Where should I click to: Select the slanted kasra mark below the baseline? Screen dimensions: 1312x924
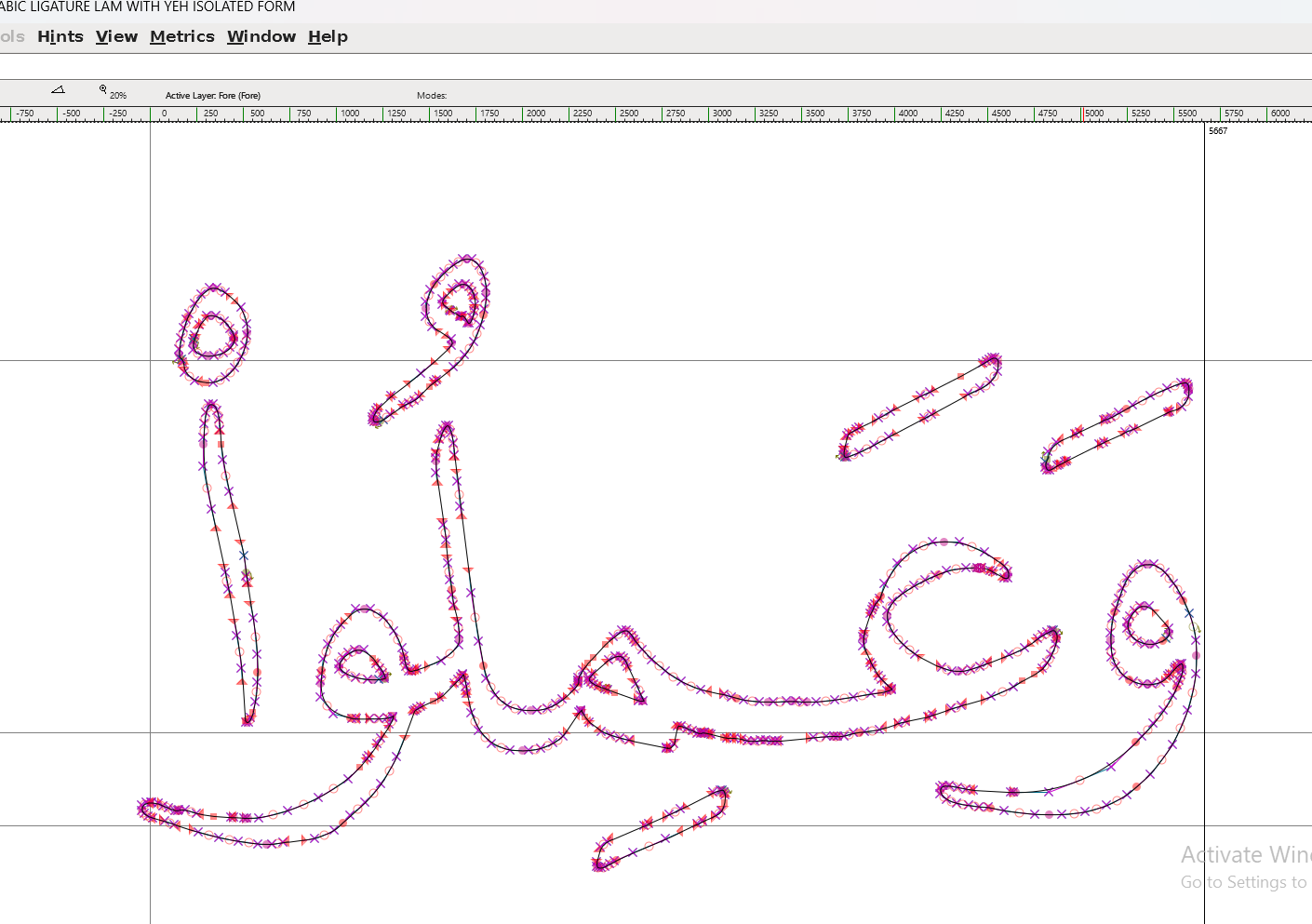click(662, 828)
